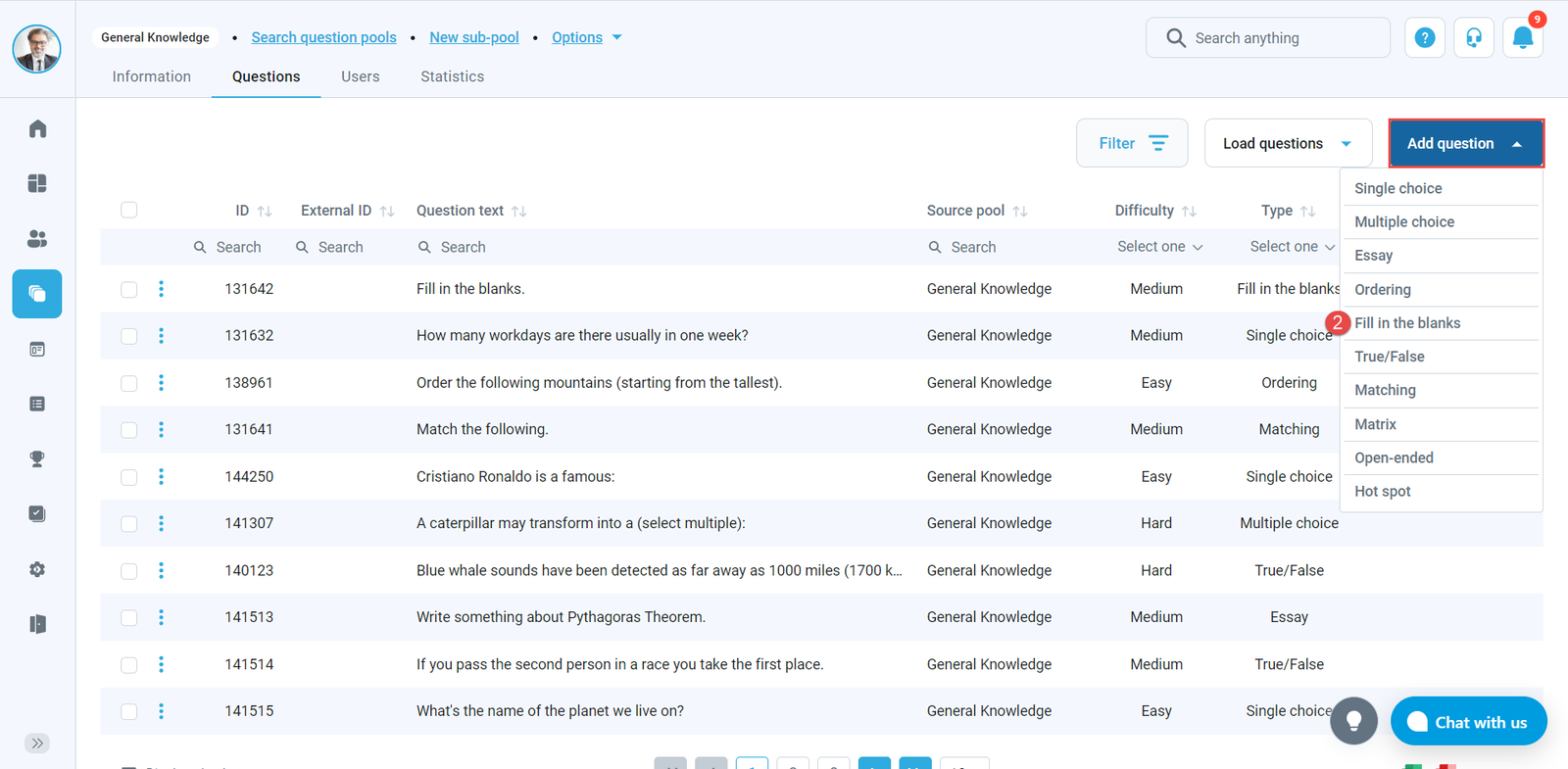The image size is (1568, 769).
Task: Open the 'Search question pools' link
Action: click(x=323, y=37)
